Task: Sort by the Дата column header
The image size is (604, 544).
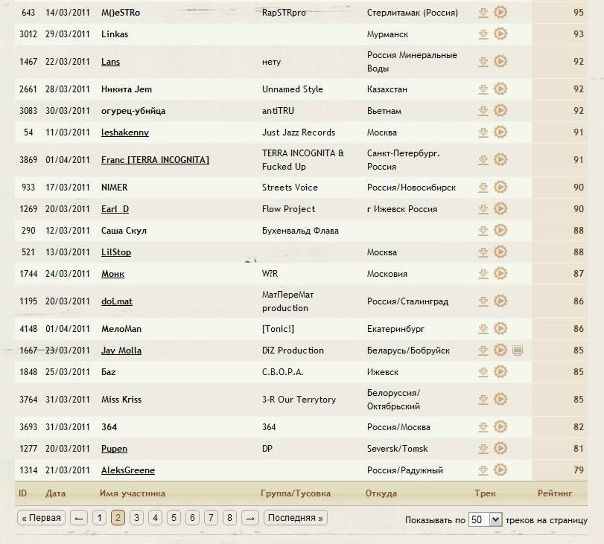Action: 56,493
